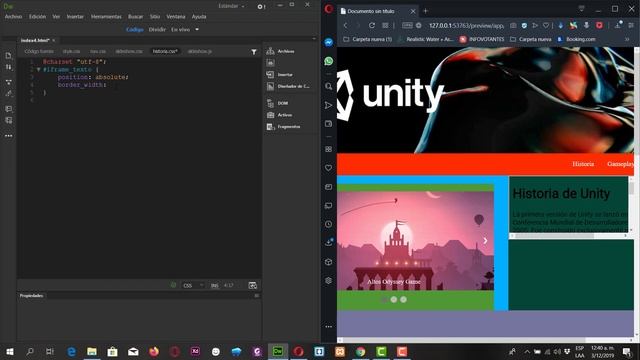Open Chrome from the taskbar
This screenshot has width=640, height=360.
(x=360, y=351)
